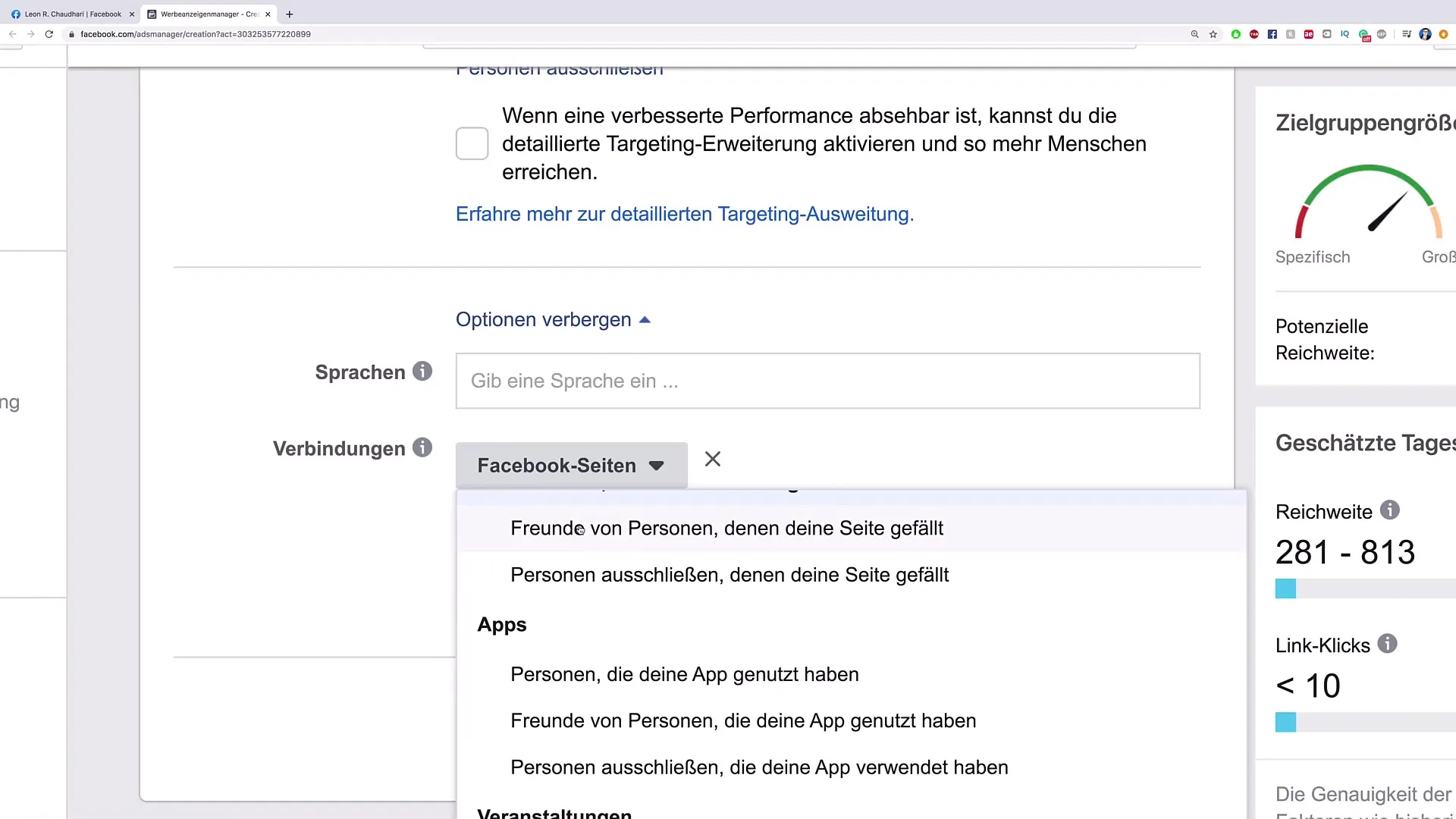Close the Werbeanzeigenmanager tab
The width and height of the screenshot is (1456, 819).
(268, 14)
